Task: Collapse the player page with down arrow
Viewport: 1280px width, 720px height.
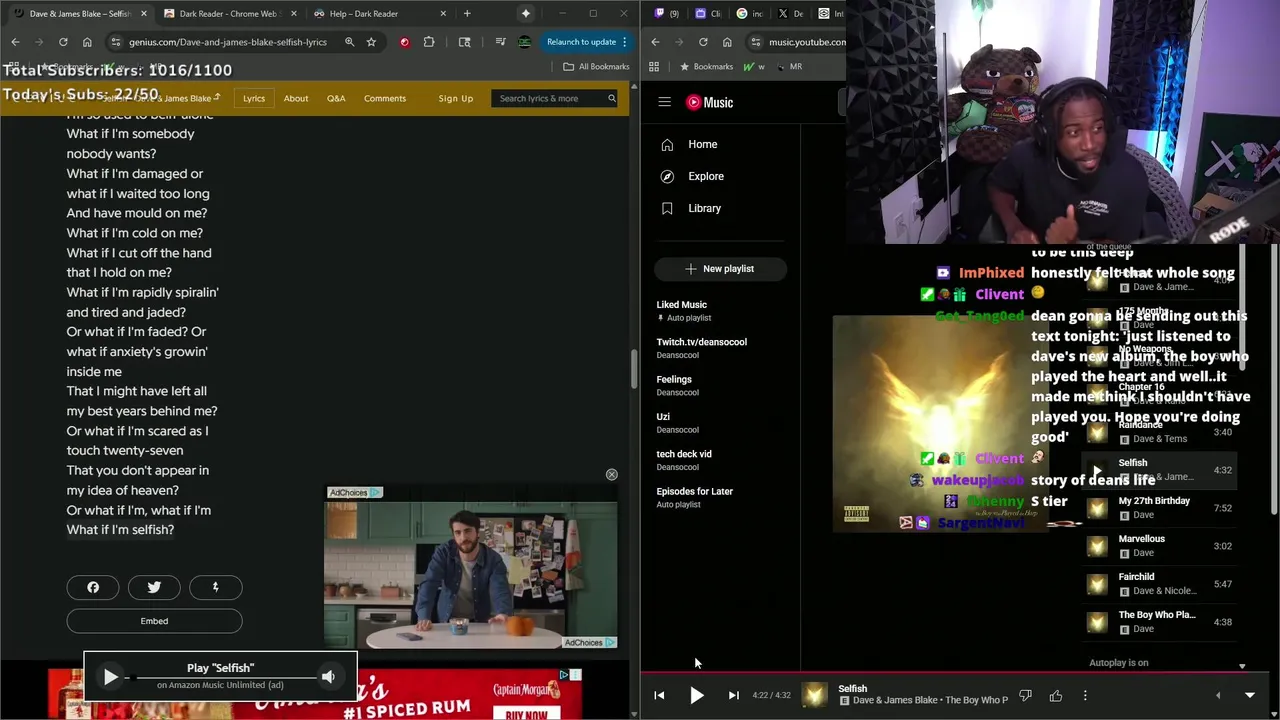Action: click(1249, 695)
